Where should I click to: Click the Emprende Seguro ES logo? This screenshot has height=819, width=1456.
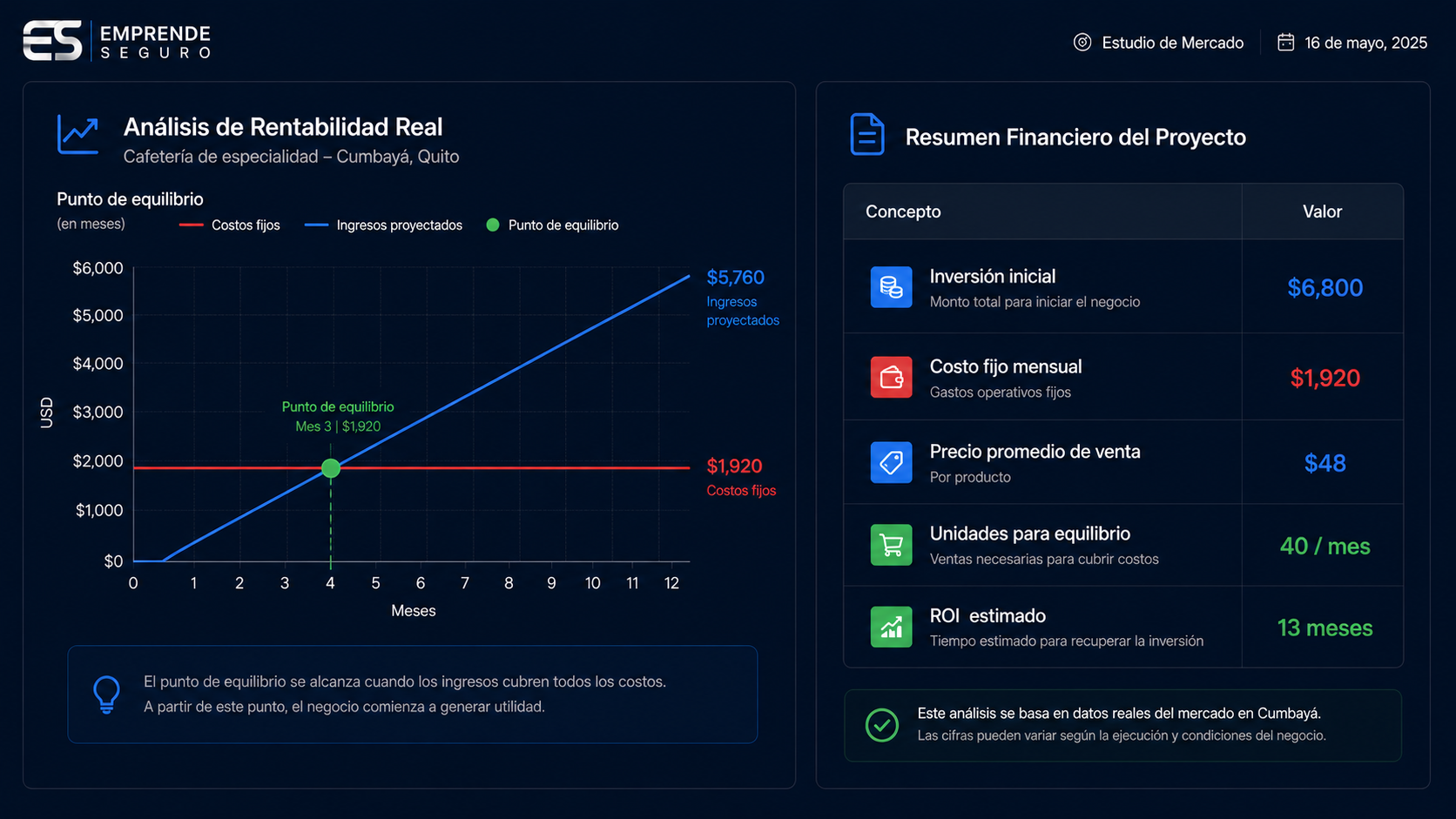[x=52, y=41]
